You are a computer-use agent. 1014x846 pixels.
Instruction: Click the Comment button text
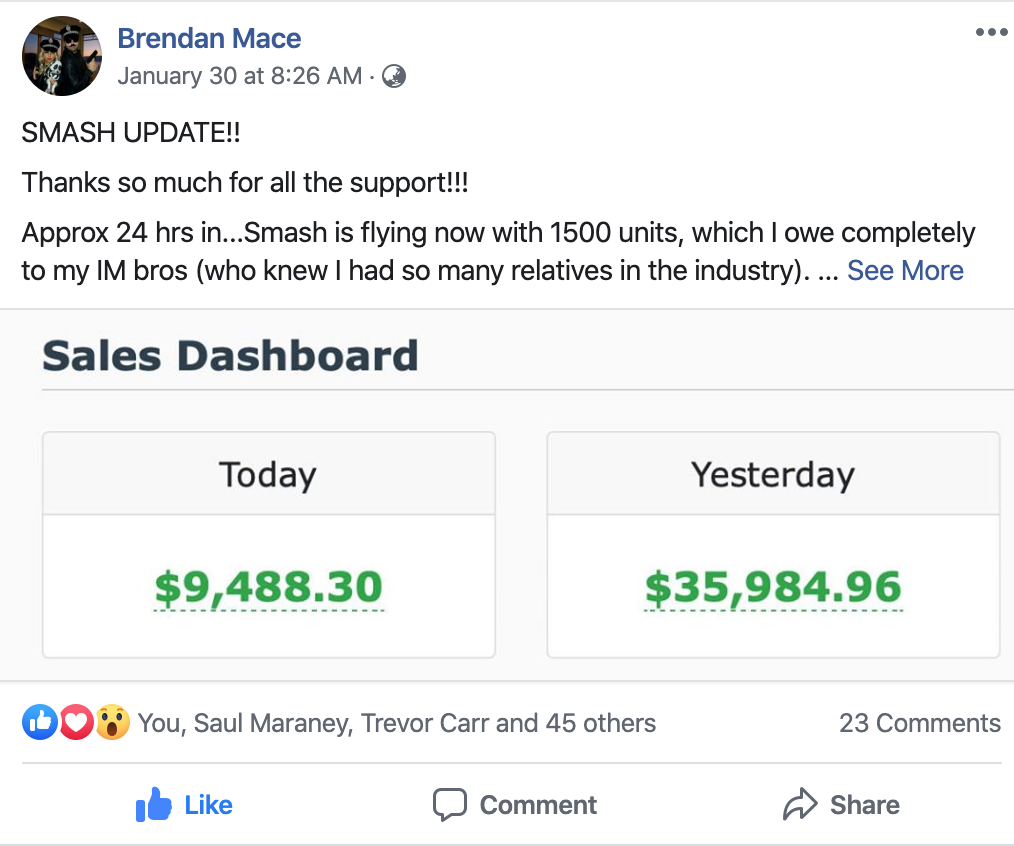point(538,805)
